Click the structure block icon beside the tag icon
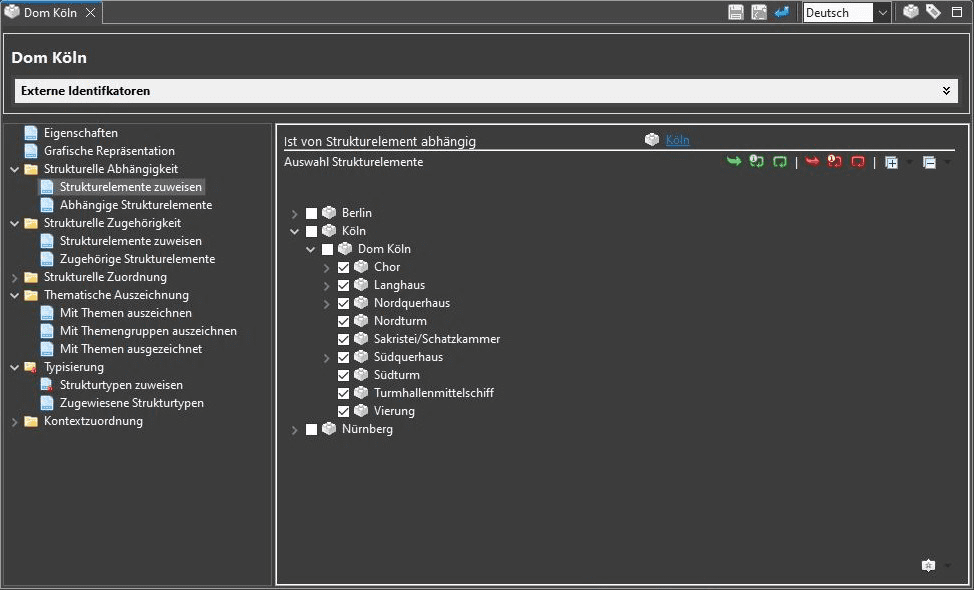 click(911, 12)
